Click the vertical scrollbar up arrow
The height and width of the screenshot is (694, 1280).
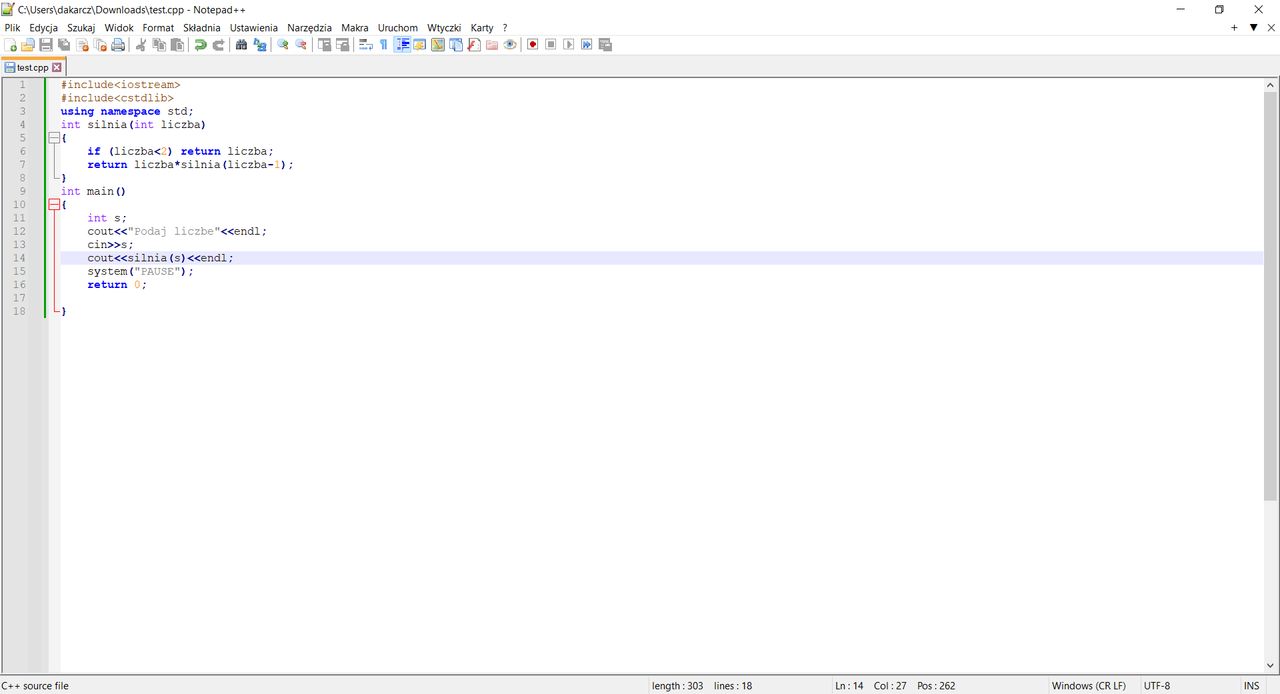point(1271,85)
